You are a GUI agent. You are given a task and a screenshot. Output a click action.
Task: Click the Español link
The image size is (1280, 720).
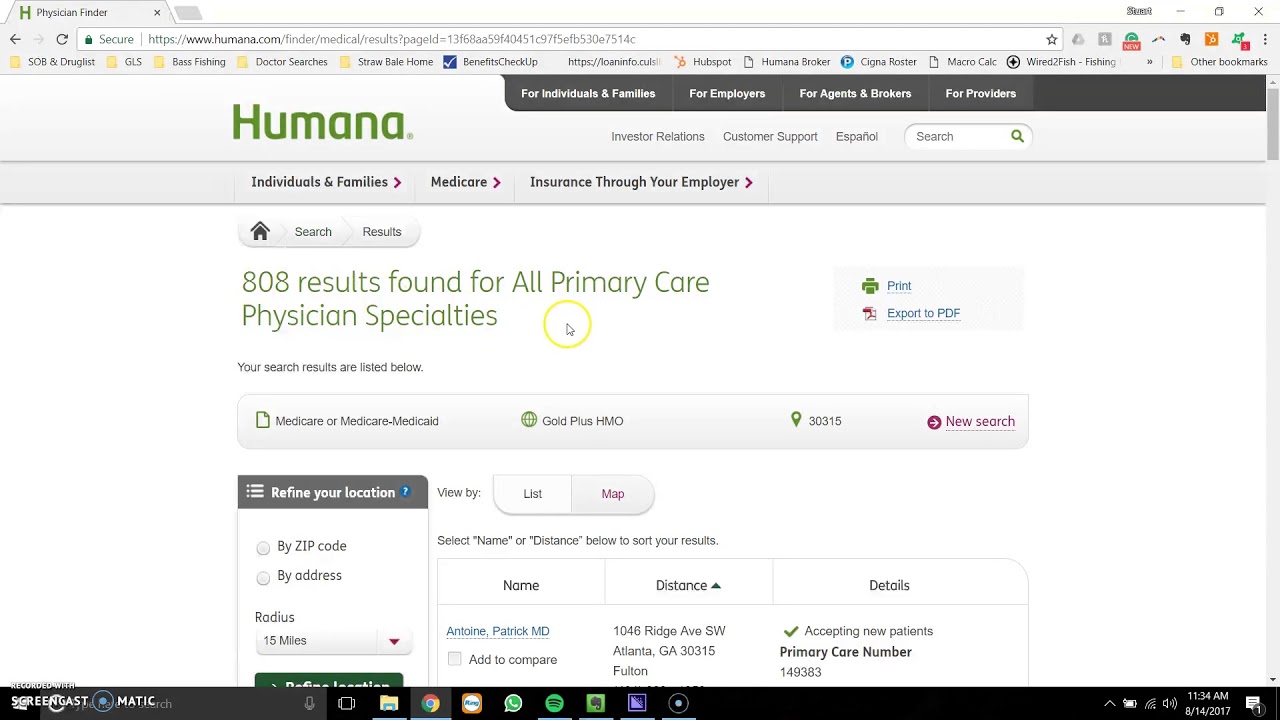[857, 136]
